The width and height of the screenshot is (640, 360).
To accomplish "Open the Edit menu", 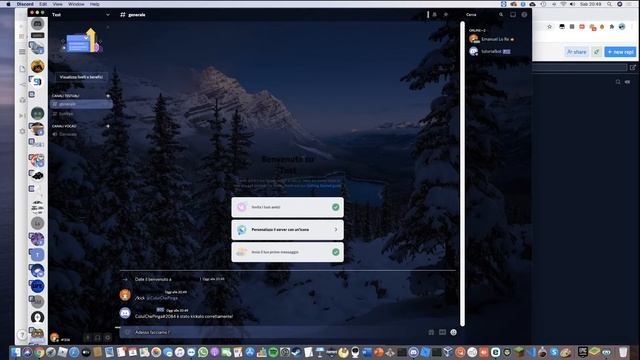I will pyautogui.click(x=43, y=4).
